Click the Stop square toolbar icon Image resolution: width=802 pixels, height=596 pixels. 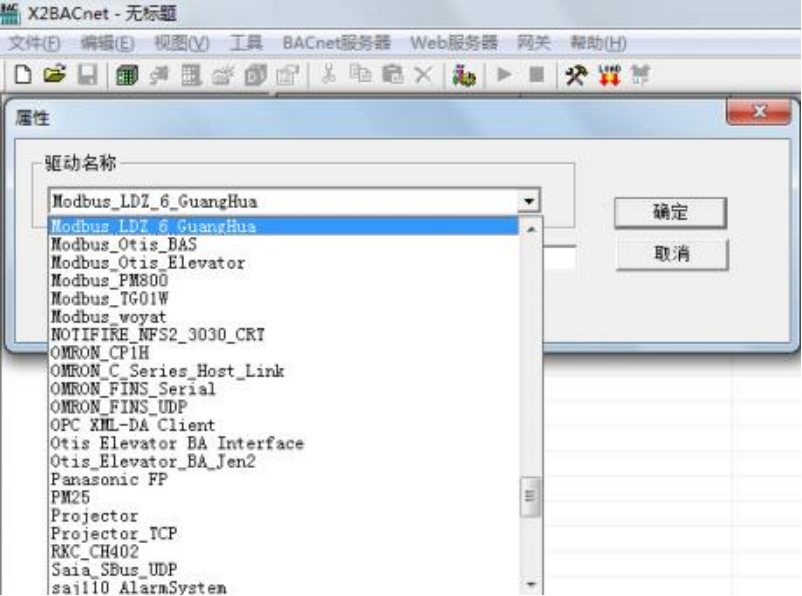[537, 75]
